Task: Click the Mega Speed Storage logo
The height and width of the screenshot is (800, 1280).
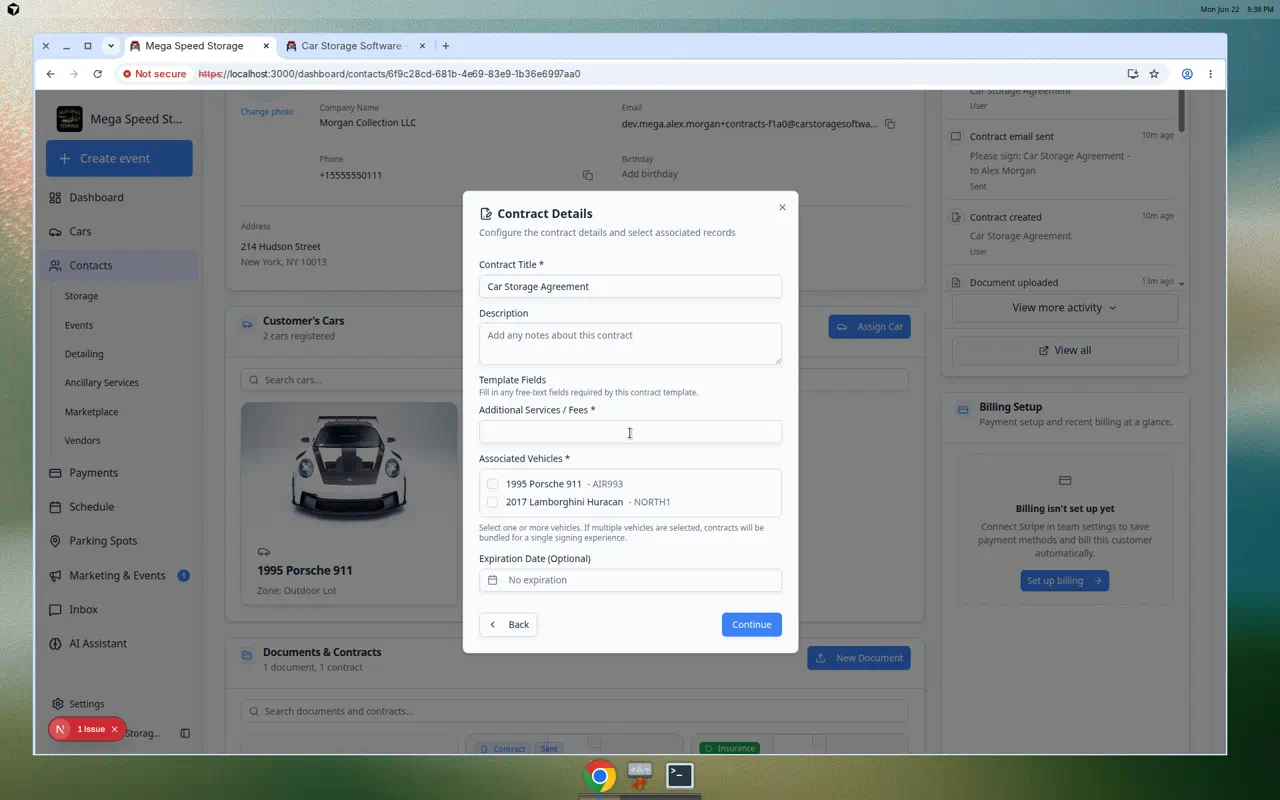Action: click(x=70, y=119)
